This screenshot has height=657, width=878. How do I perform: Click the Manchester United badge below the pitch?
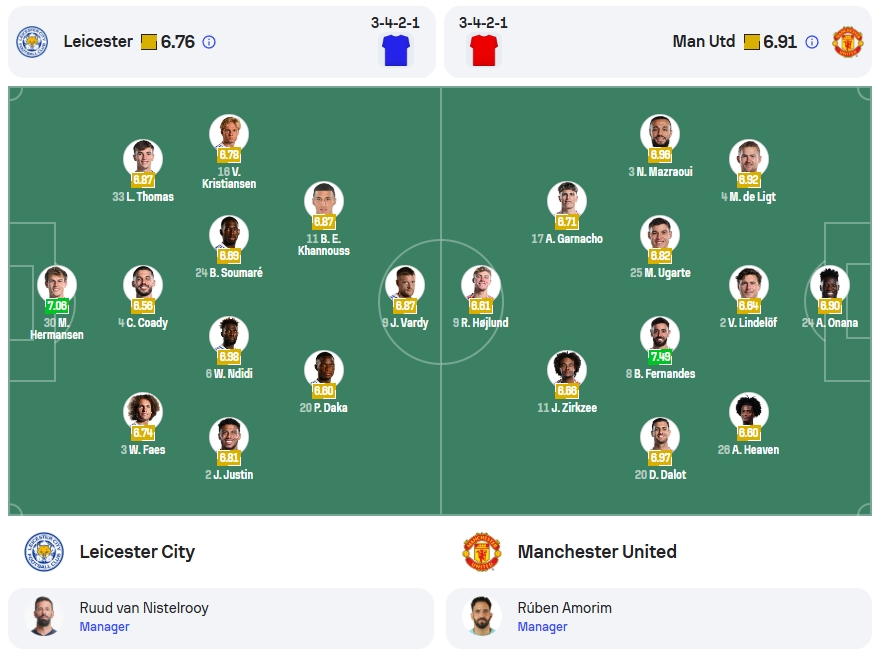pyautogui.click(x=482, y=552)
